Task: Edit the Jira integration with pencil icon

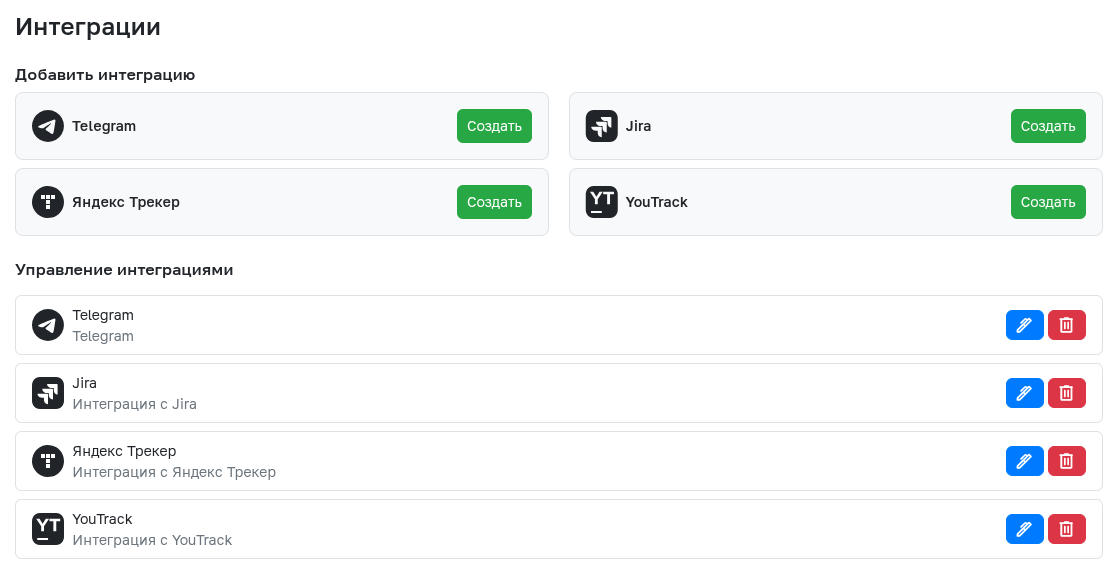Action: click(1024, 393)
